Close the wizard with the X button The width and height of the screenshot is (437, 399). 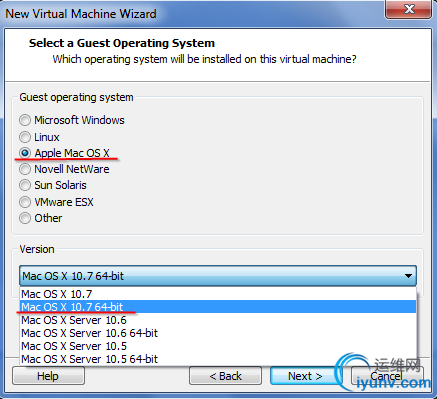click(x=409, y=9)
